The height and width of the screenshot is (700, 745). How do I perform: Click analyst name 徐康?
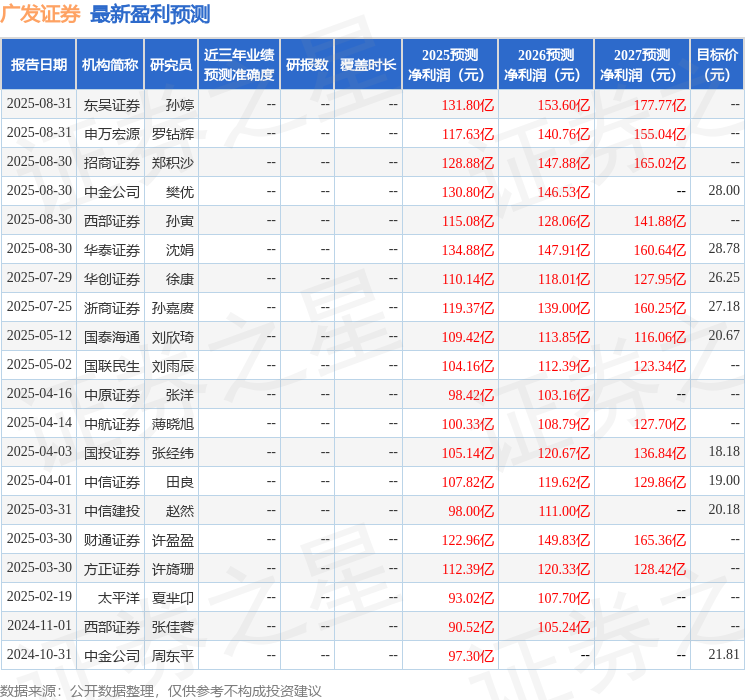[180, 279]
